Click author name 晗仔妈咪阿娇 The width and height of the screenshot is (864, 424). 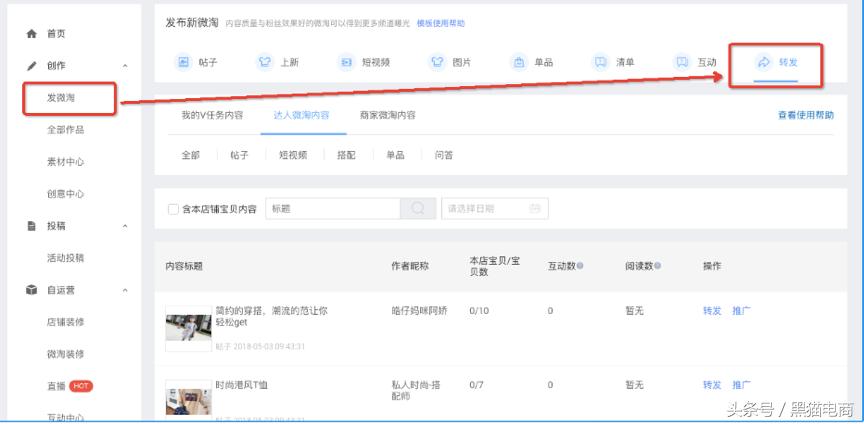pos(419,311)
